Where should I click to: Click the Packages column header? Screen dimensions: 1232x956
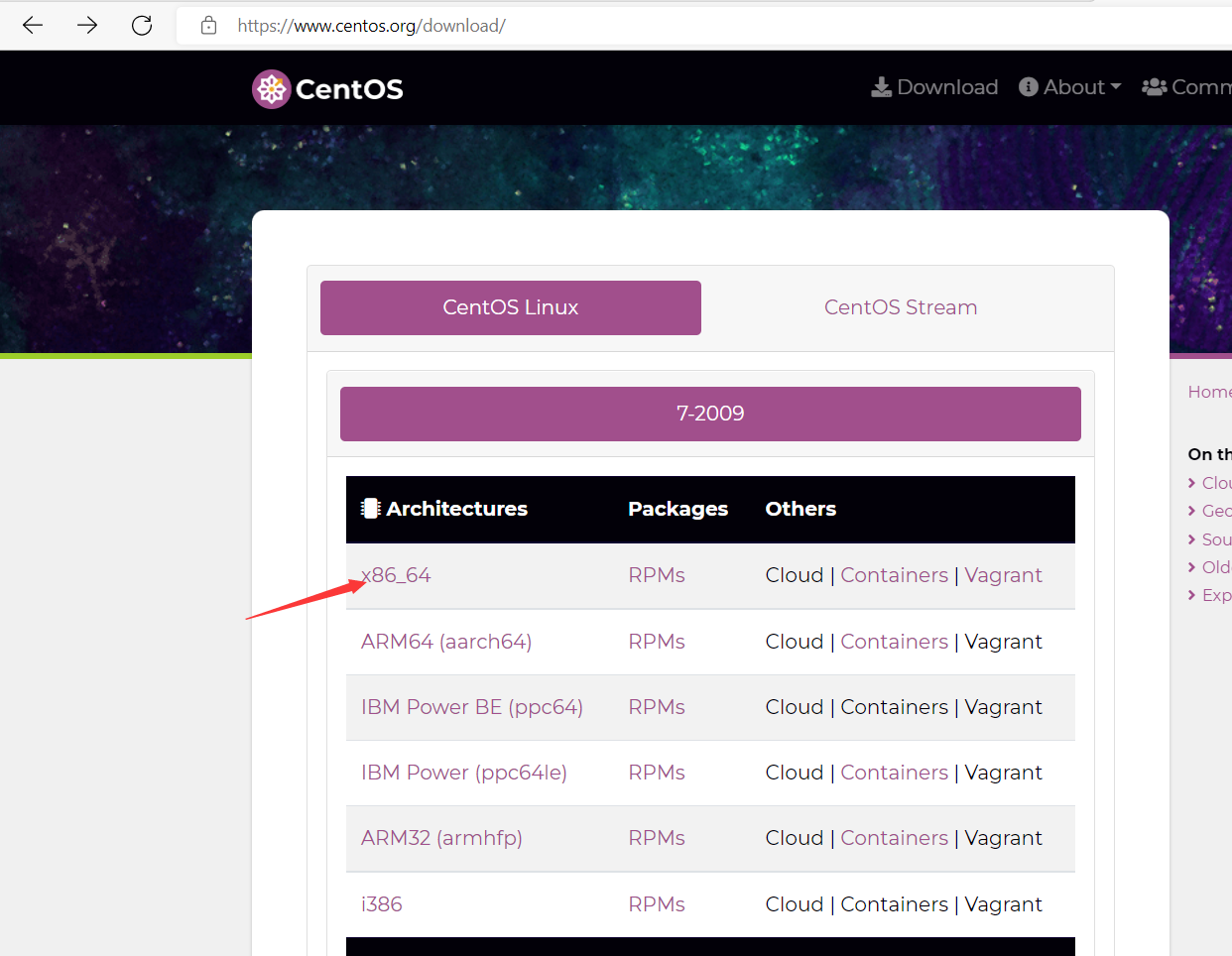coord(678,509)
